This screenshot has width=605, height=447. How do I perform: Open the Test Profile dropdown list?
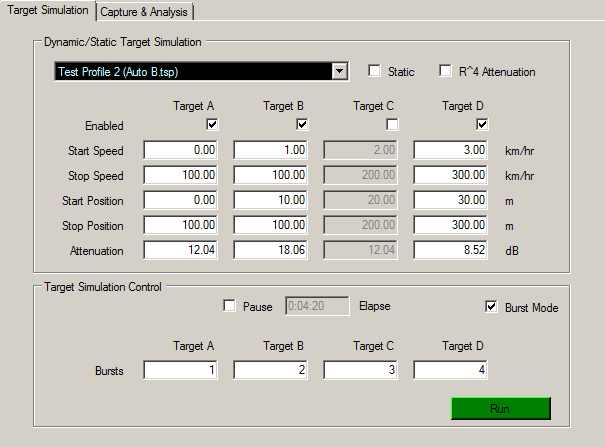(339, 72)
